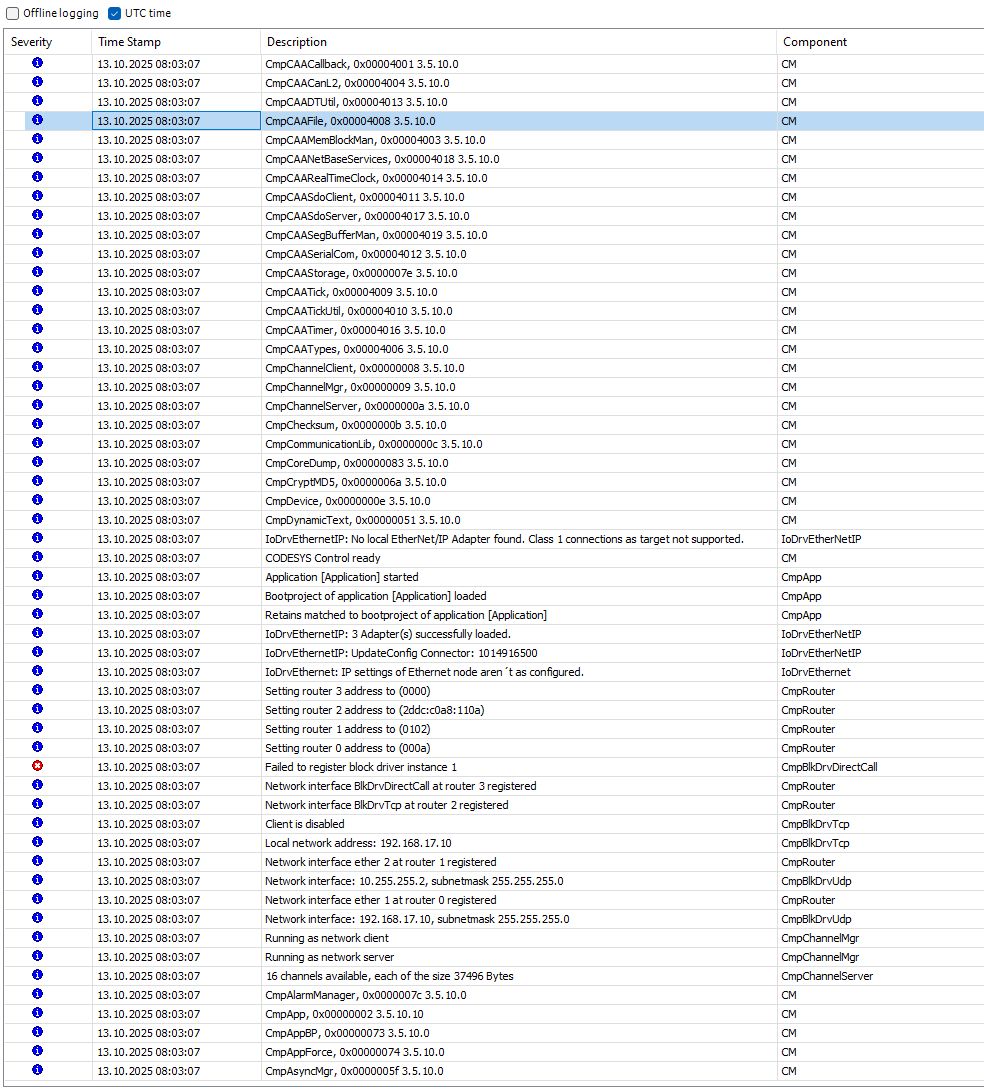Screen dimensions: 984x1090
Task: Sort log by Severity column header
Action: pyautogui.click(x=32, y=42)
